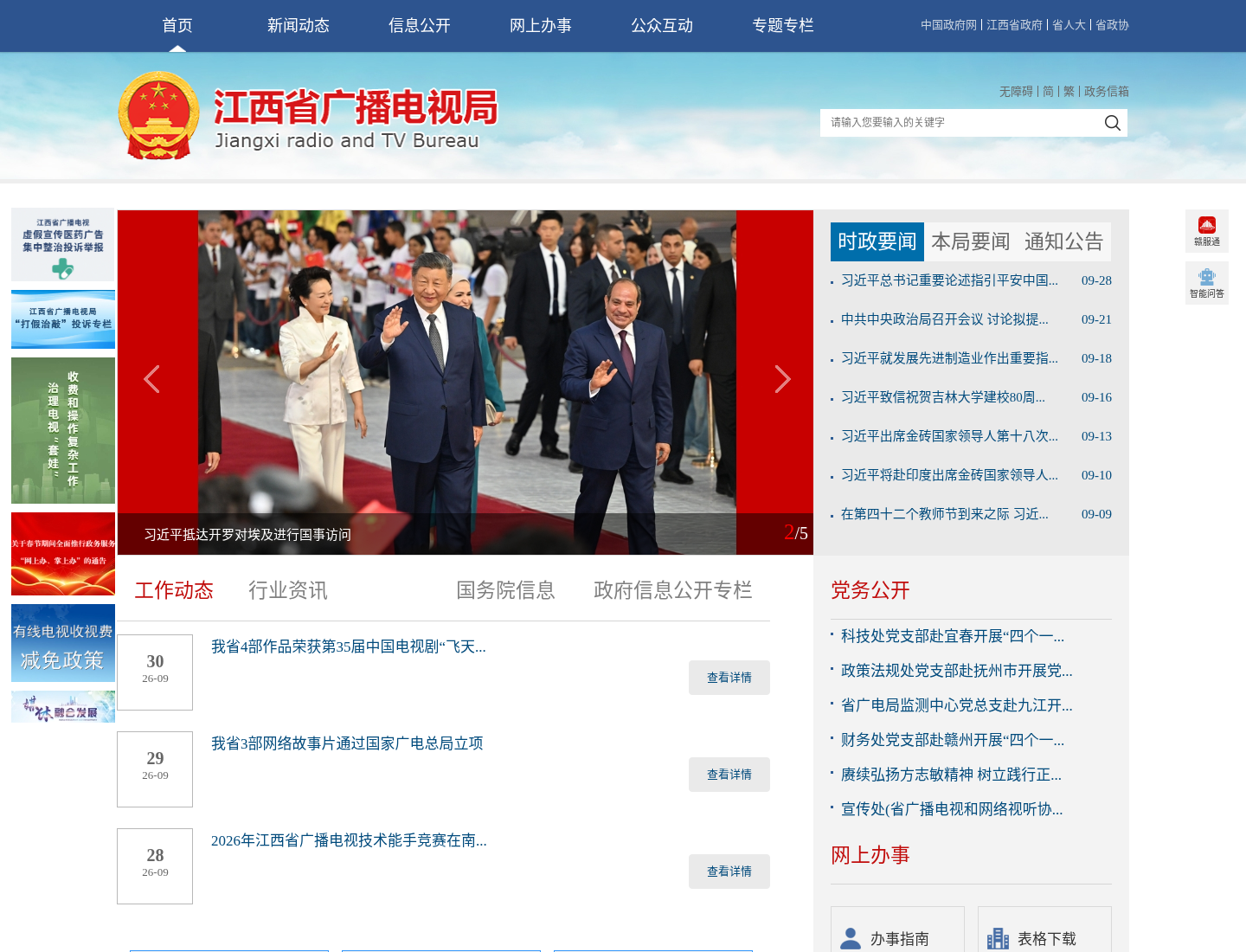Open 首页 in top navigation
Viewport: 1246px width, 952px height.
(x=177, y=26)
